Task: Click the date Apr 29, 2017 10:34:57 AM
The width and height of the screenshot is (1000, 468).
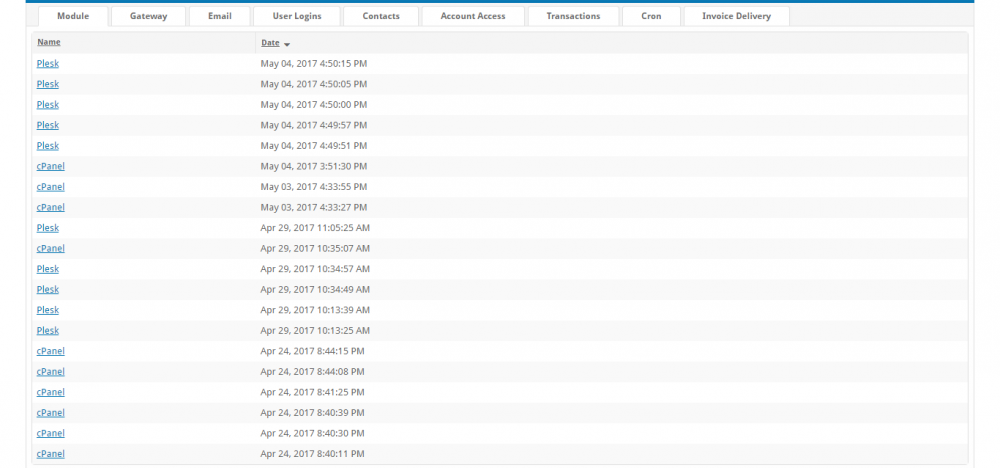Action: [x=315, y=269]
